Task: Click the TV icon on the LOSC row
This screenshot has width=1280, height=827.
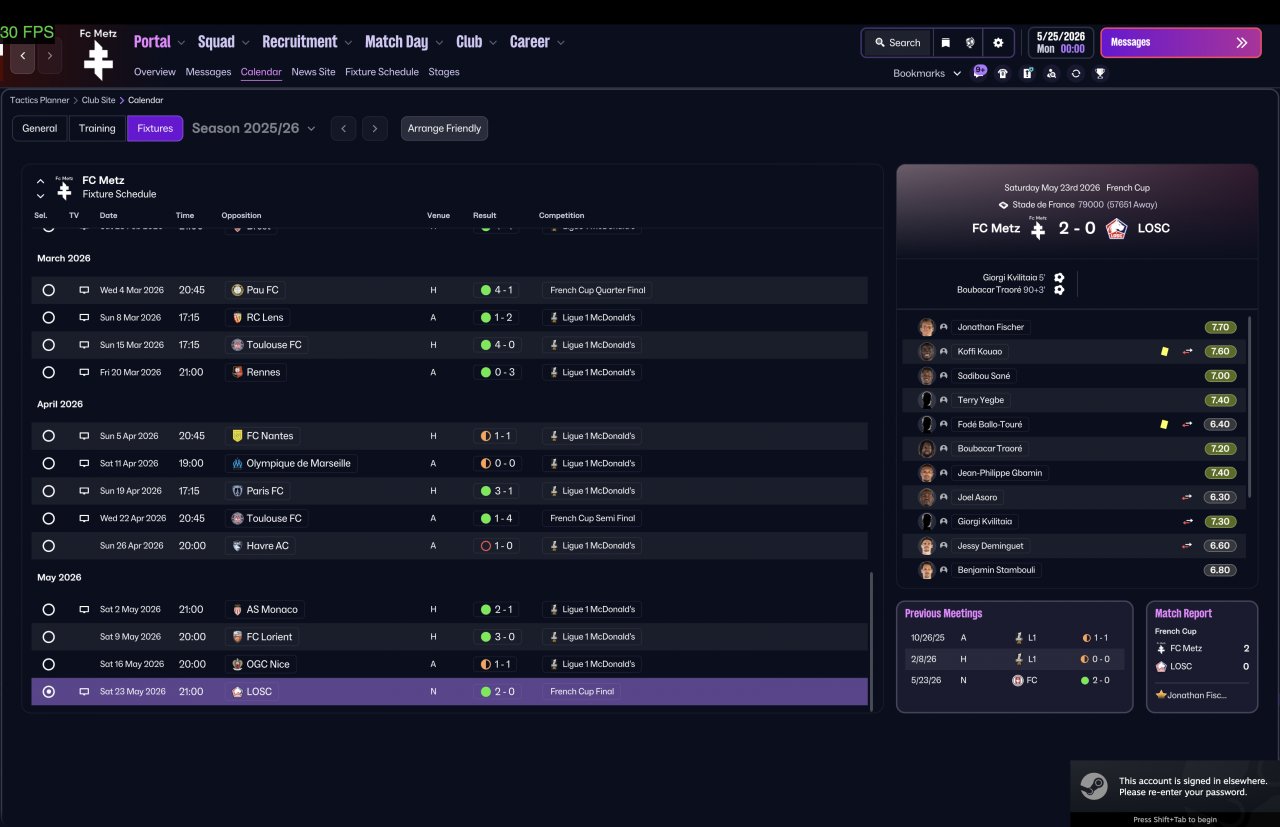Action: tap(84, 692)
